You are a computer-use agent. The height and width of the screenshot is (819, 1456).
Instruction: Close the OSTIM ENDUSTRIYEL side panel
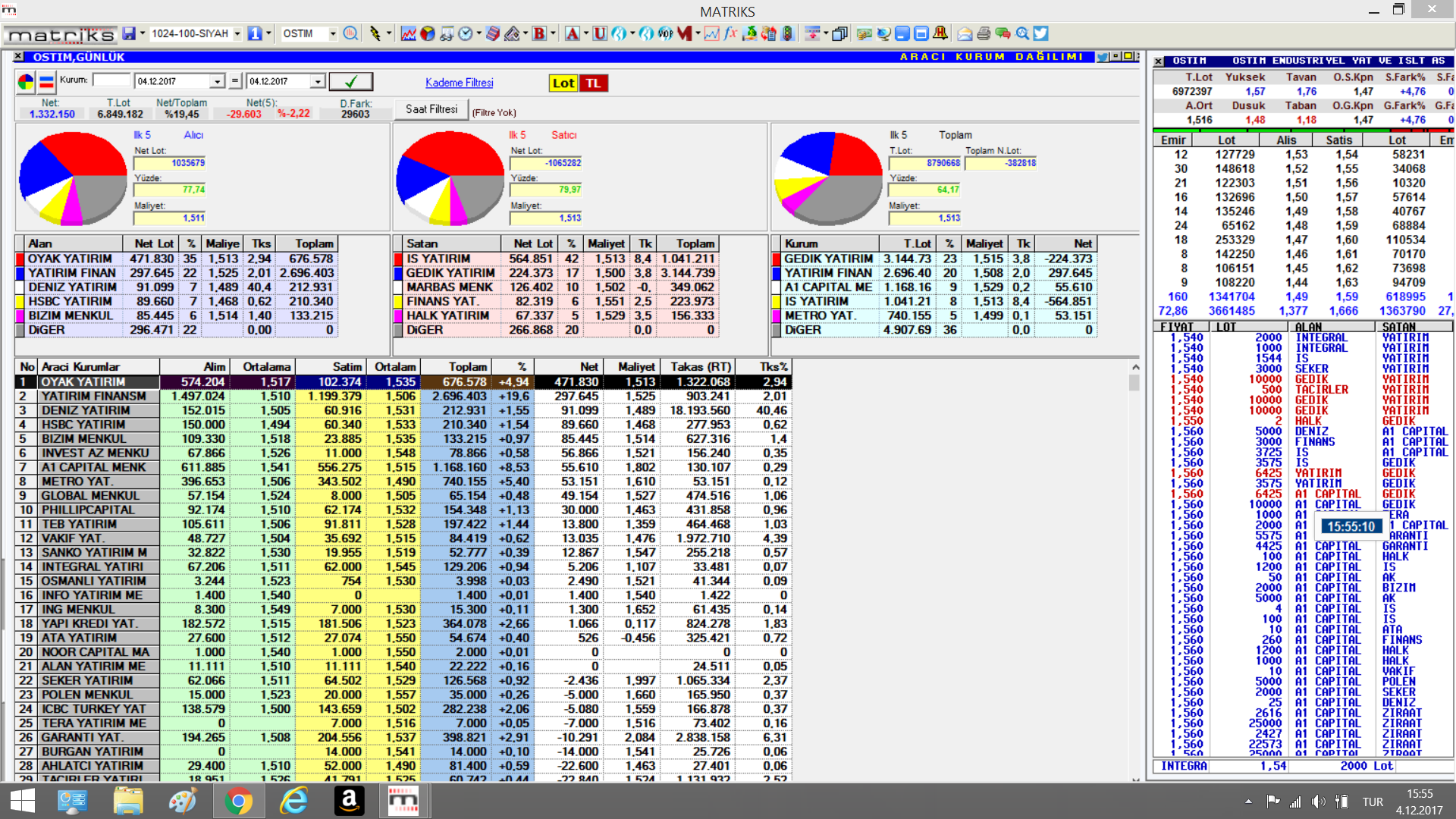click(1158, 61)
